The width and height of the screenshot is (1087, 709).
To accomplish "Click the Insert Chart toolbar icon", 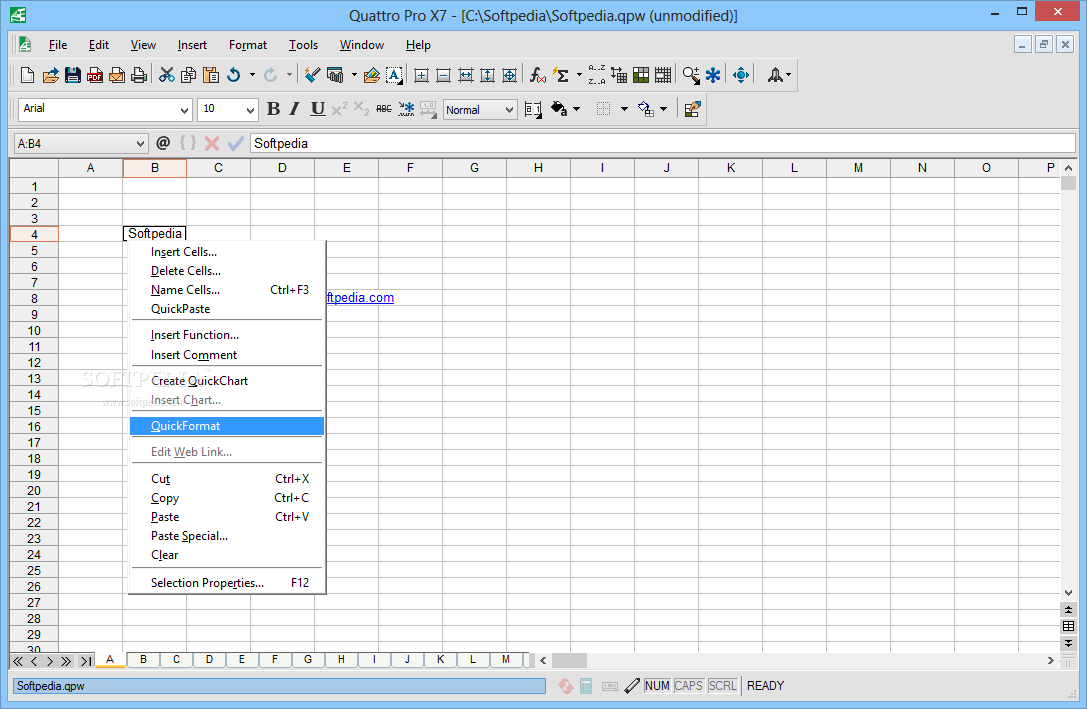I will coord(336,75).
